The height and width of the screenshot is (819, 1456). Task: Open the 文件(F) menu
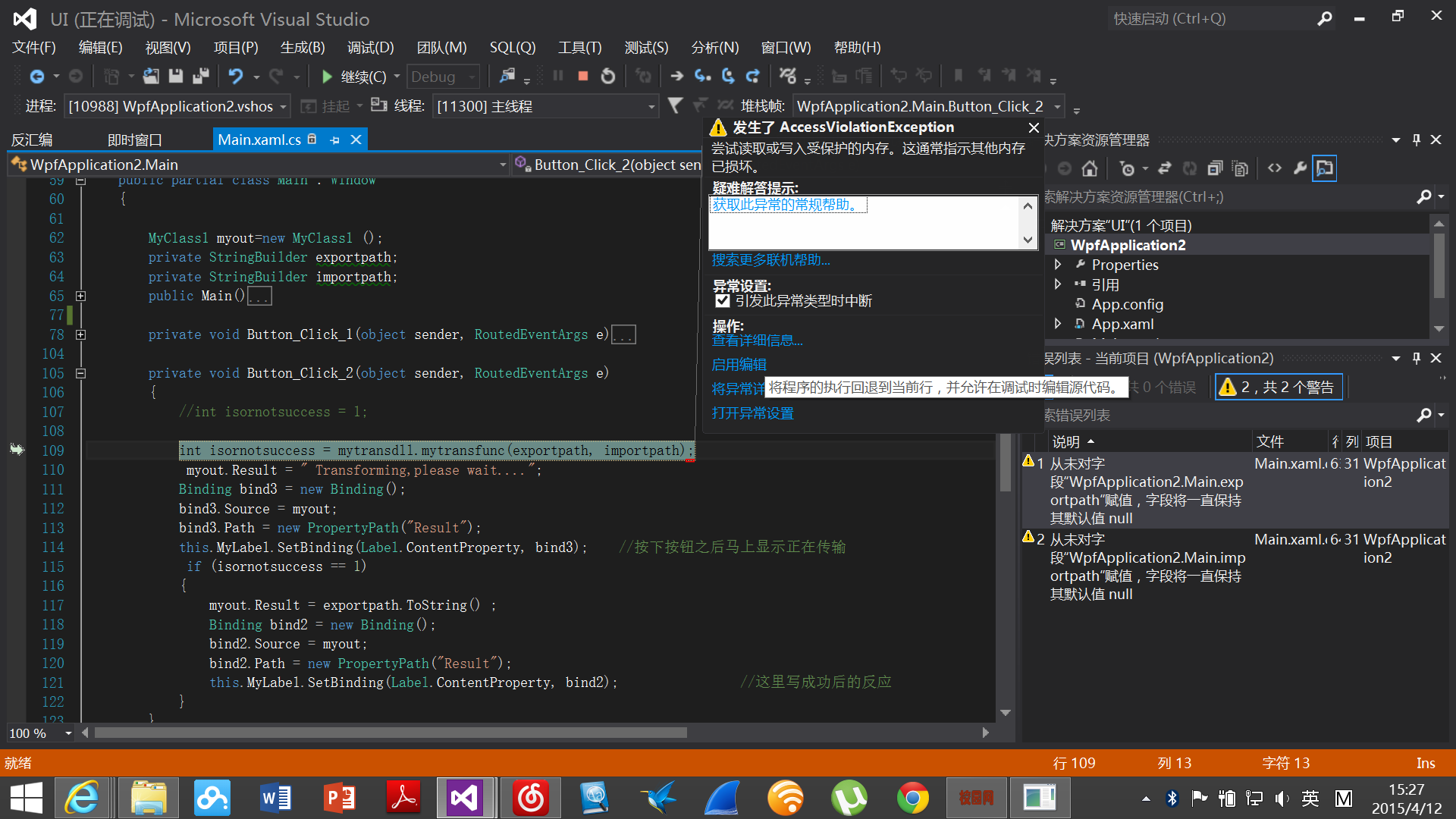click(x=34, y=48)
